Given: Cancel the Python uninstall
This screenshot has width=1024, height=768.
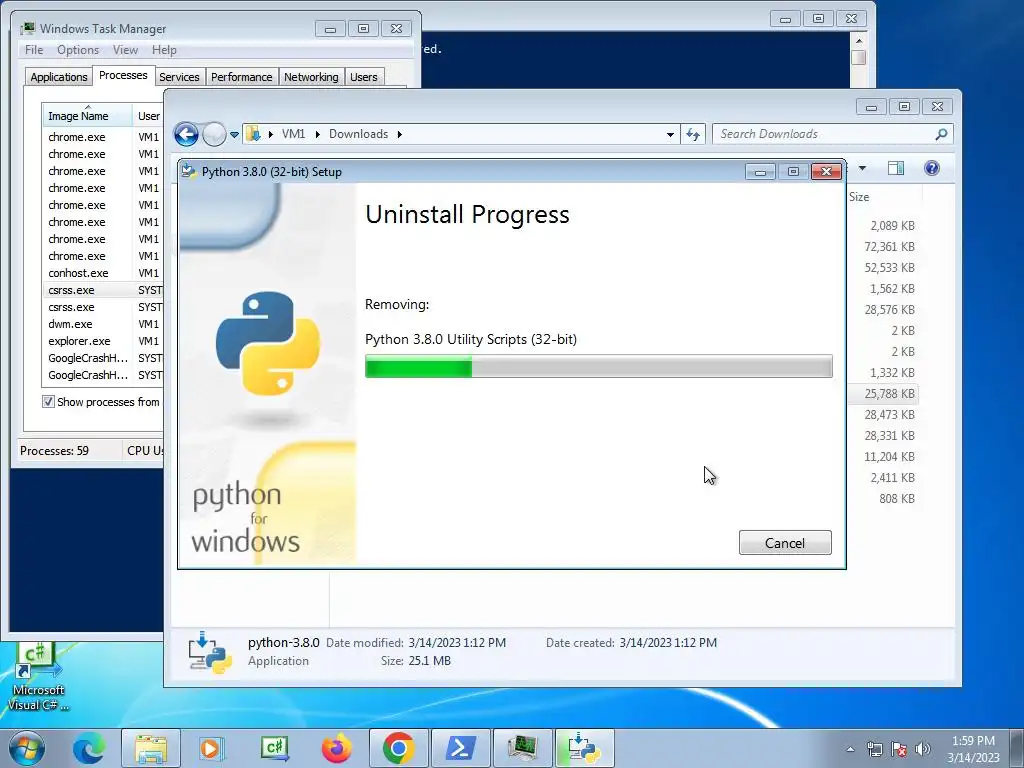Looking at the screenshot, I should [785, 543].
